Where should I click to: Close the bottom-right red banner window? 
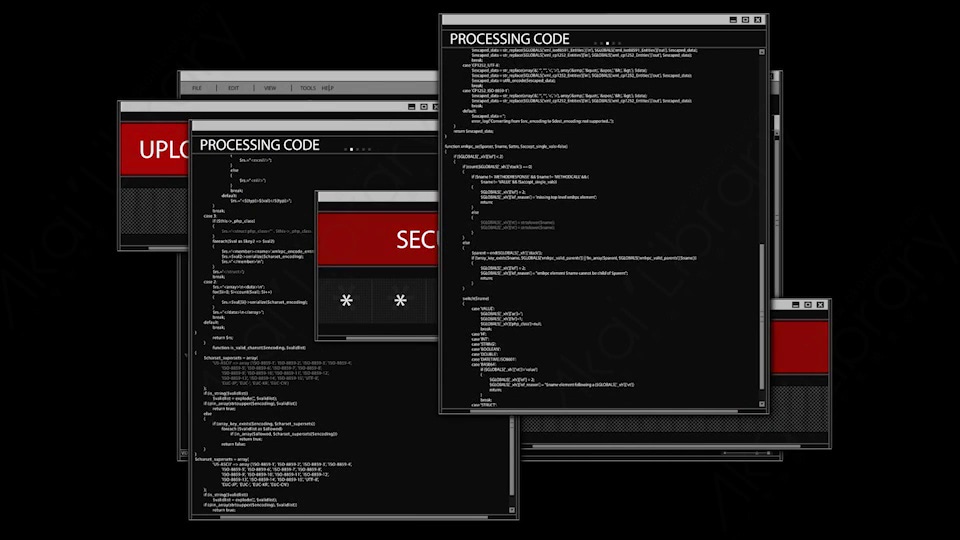pyautogui.click(x=820, y=304)
